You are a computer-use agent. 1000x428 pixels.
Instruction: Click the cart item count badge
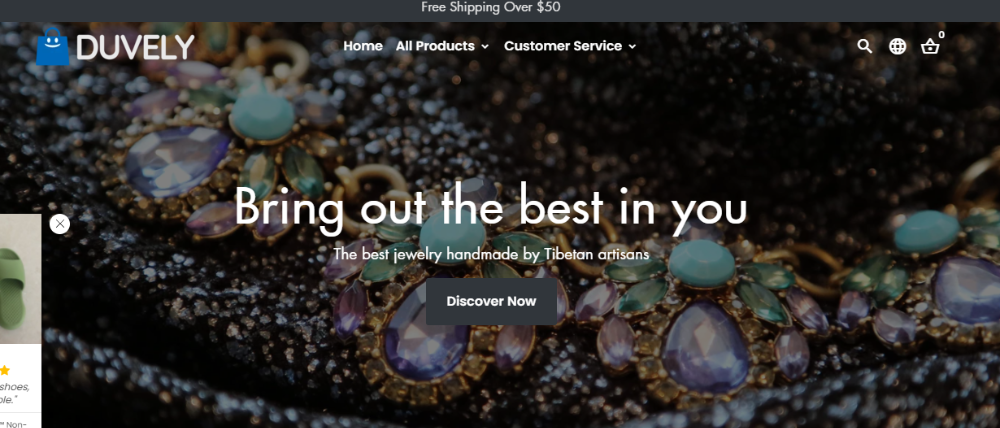pyautogui.click(x=941, y=34)
